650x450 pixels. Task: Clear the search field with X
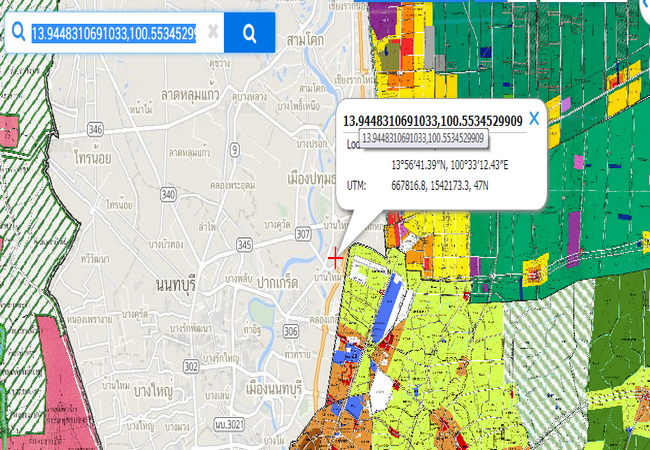click(x=213, y=31)
